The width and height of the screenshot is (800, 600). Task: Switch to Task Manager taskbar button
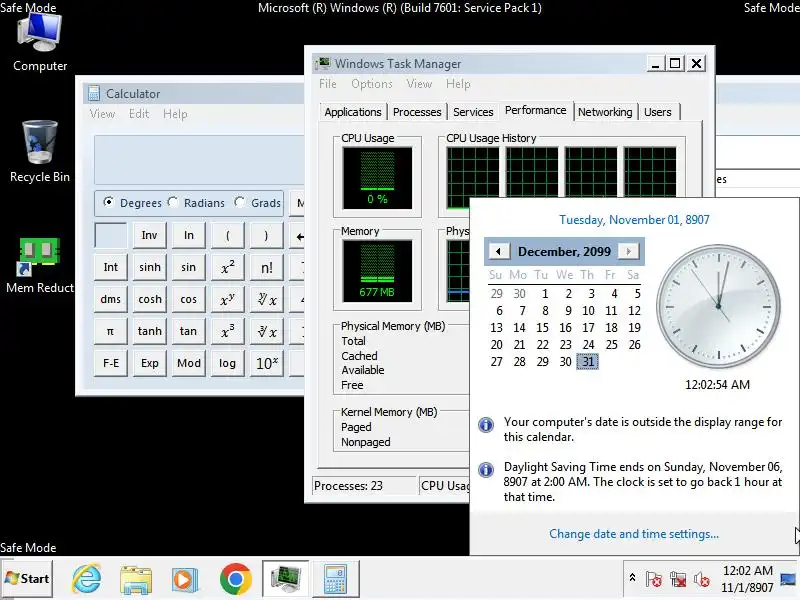(x=285, y=579)
